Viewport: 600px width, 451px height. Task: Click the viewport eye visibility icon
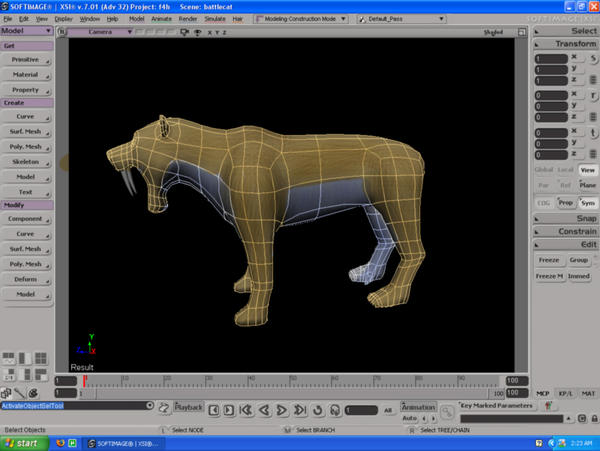pos(197,33)
